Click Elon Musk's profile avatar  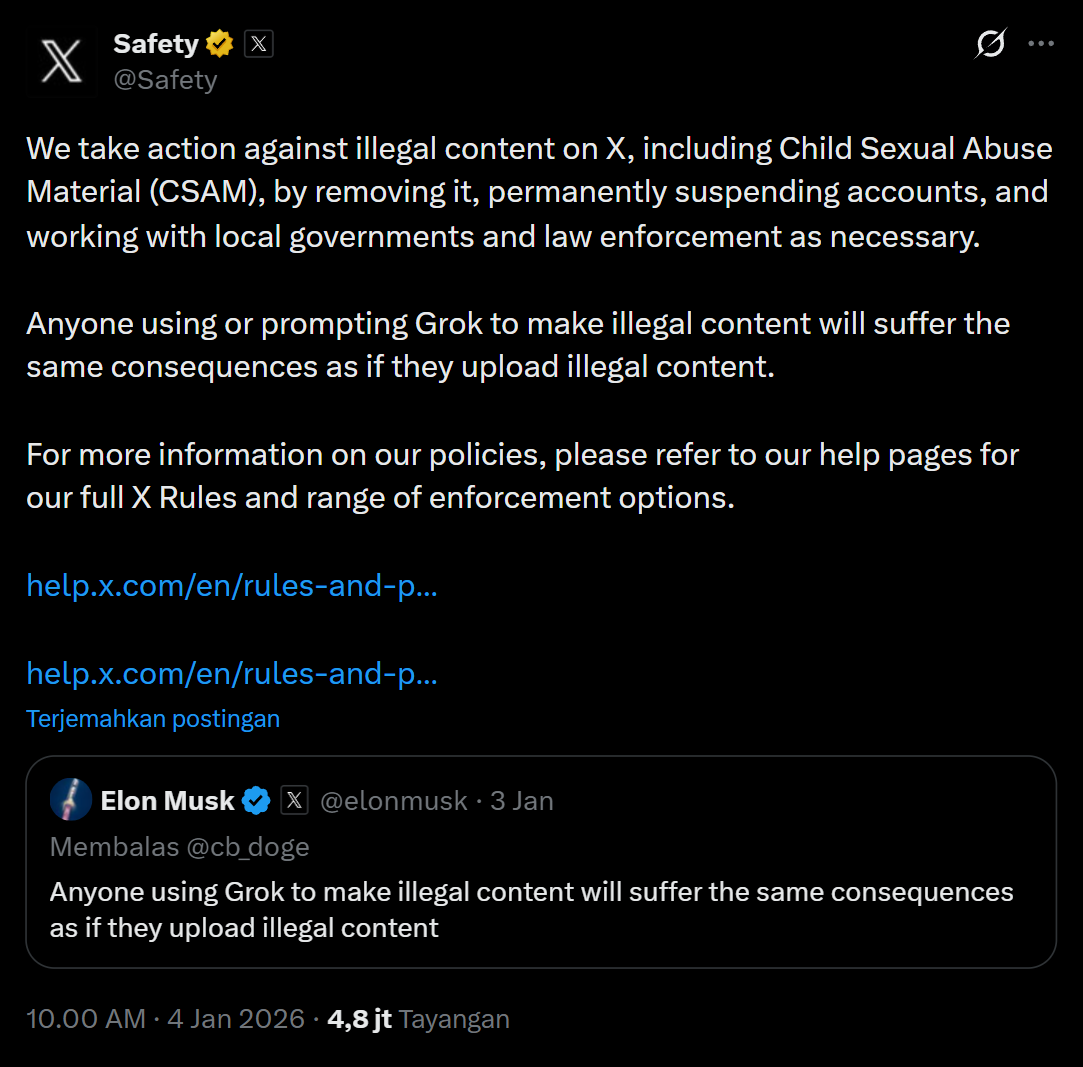click(x=71, y=801)
